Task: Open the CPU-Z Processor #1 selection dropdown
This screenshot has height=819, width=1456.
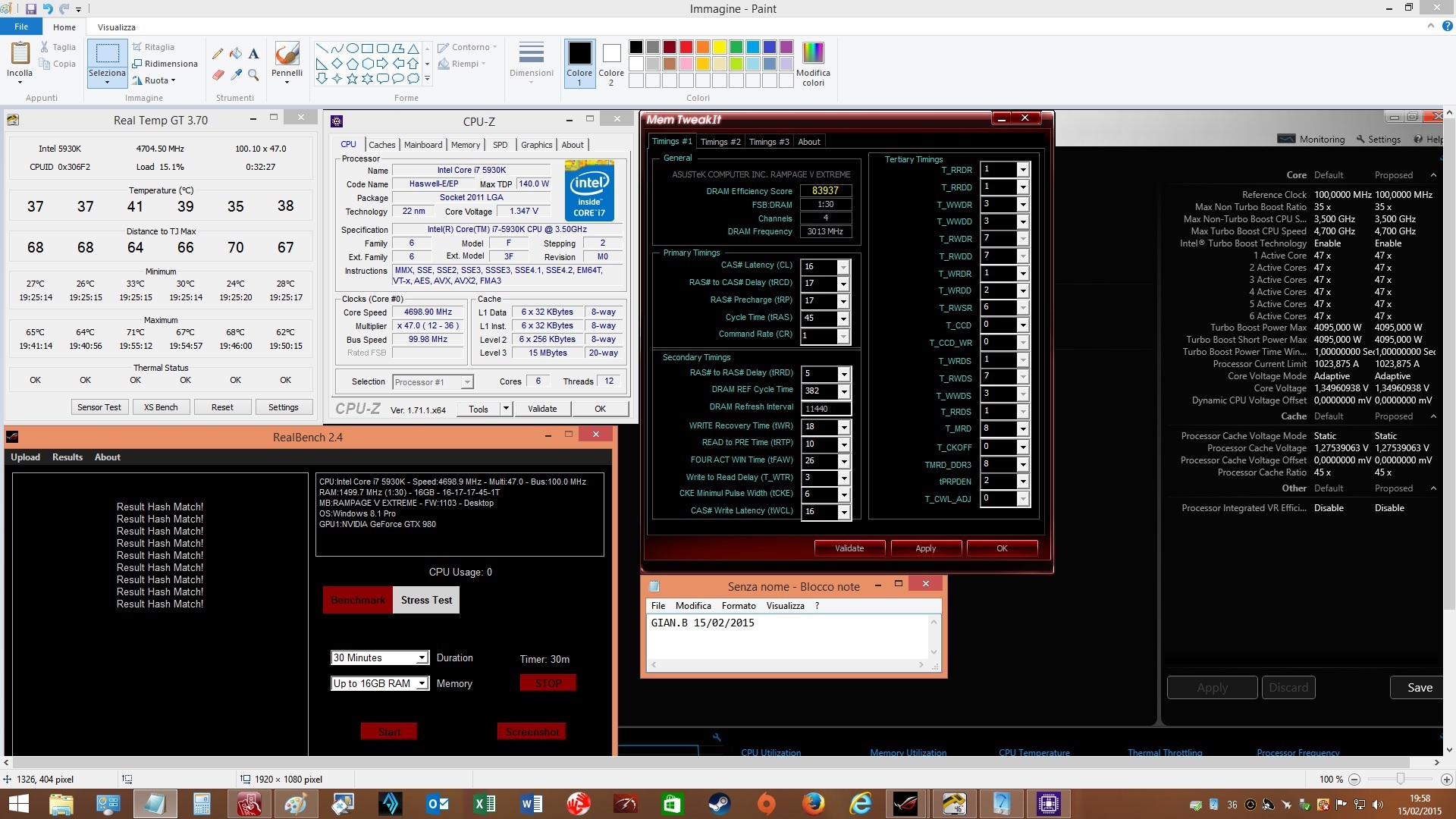Action: [x=467, y=382]
